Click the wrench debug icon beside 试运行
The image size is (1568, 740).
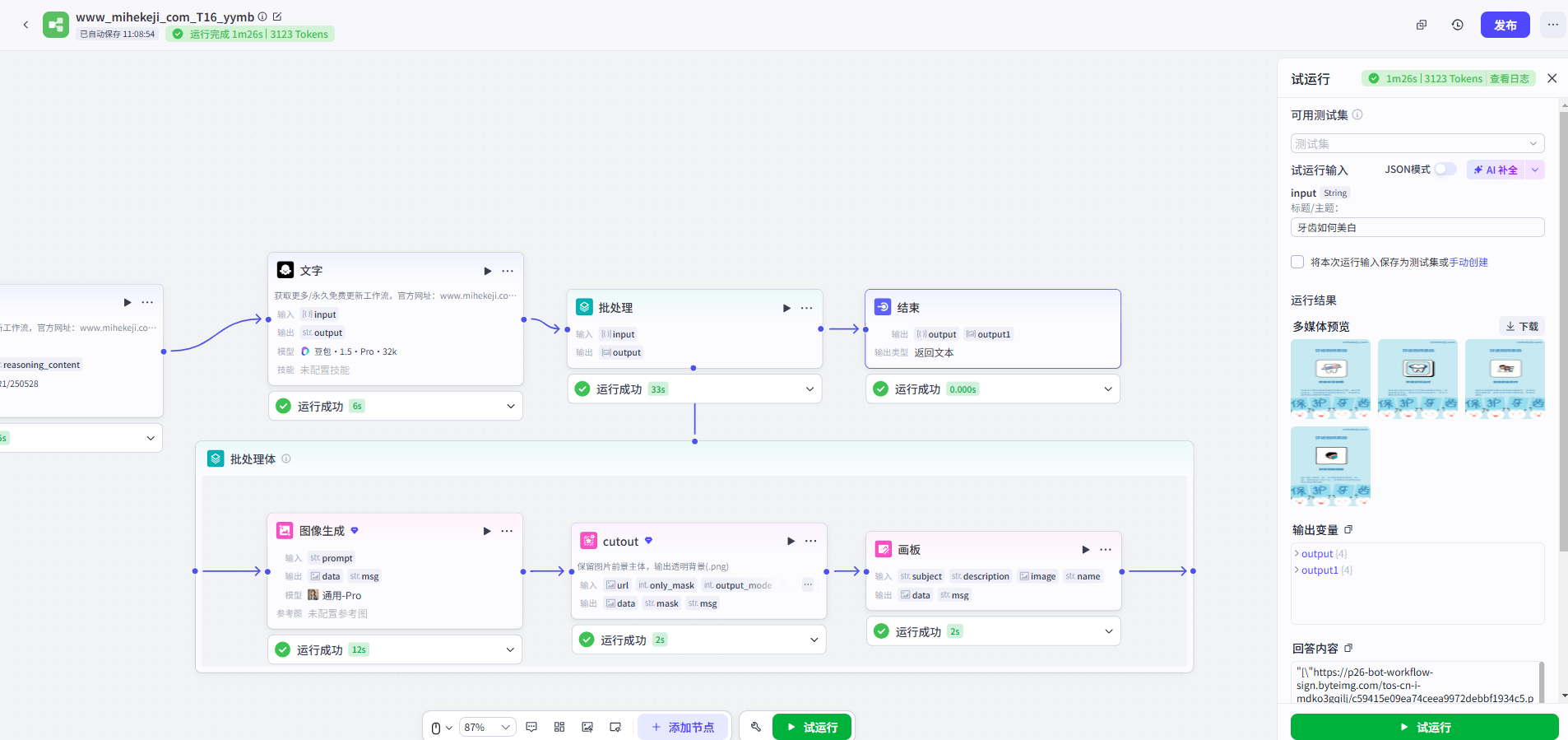(756, 727)
